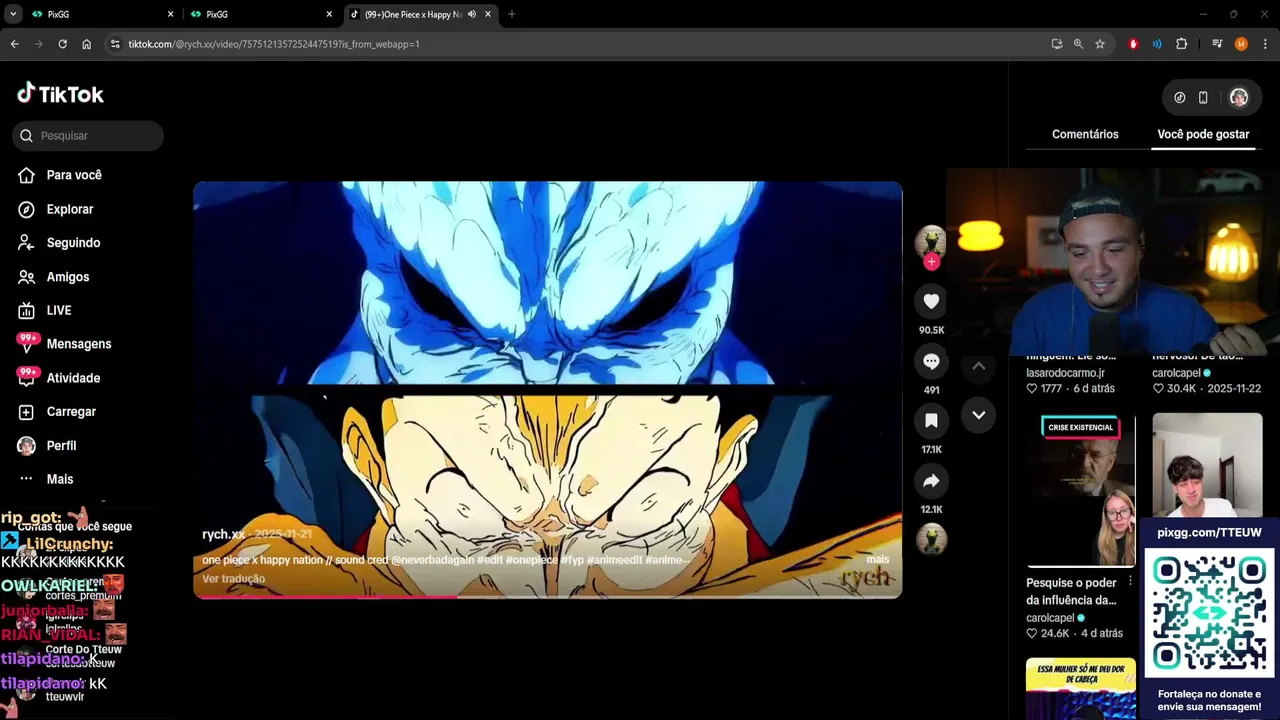Open a new browser tab
Viewport: 1280px width, 720px height.
coord(512,14)
